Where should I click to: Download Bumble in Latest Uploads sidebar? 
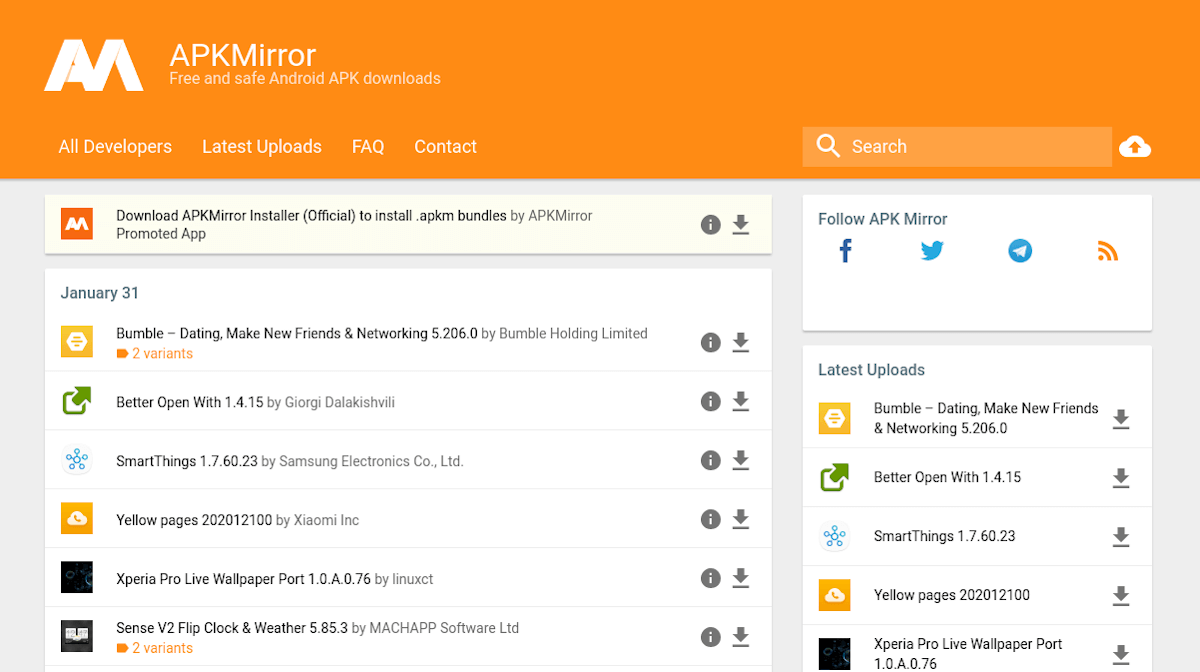point(1121,419)
